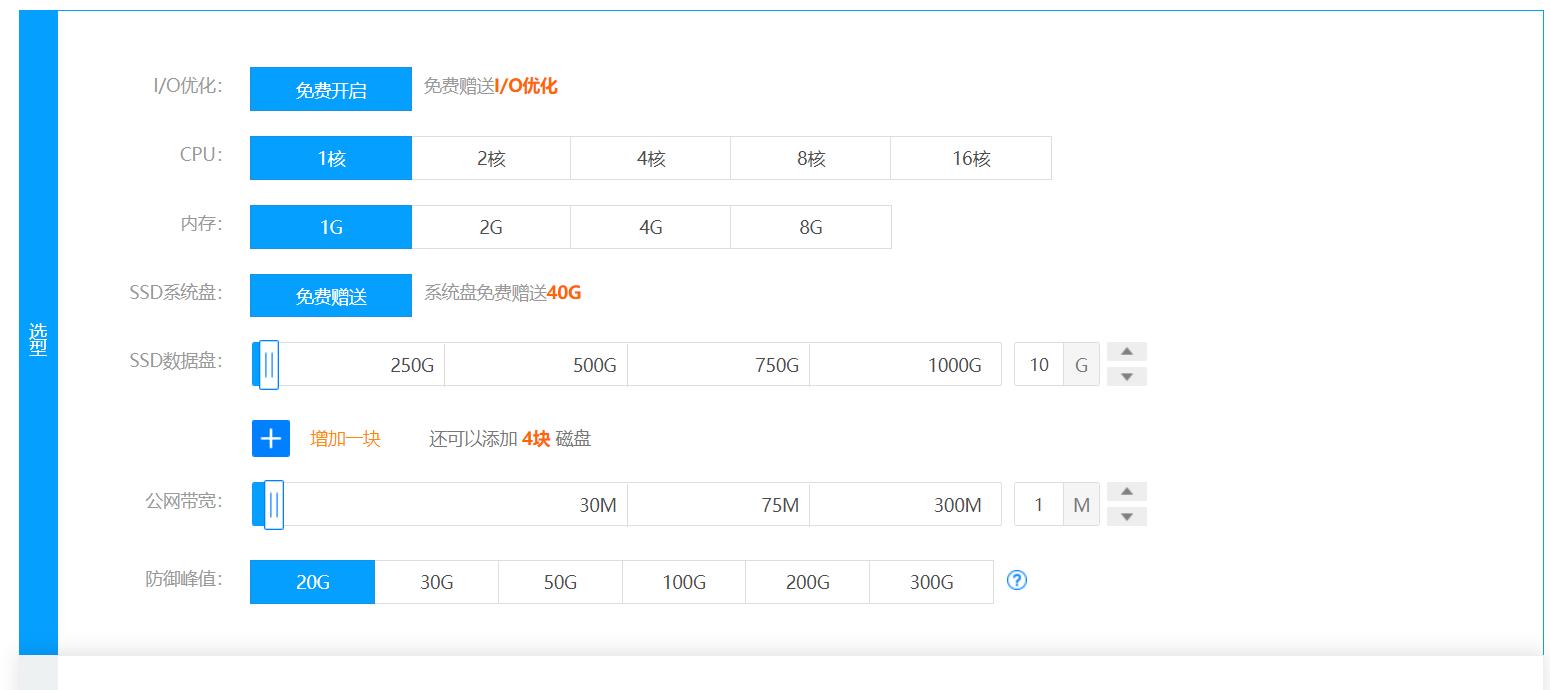This screenshot has height=690, width=1550.
Task: Enable I/O optimization via 免费开启 button
Action: click(330, 89)
